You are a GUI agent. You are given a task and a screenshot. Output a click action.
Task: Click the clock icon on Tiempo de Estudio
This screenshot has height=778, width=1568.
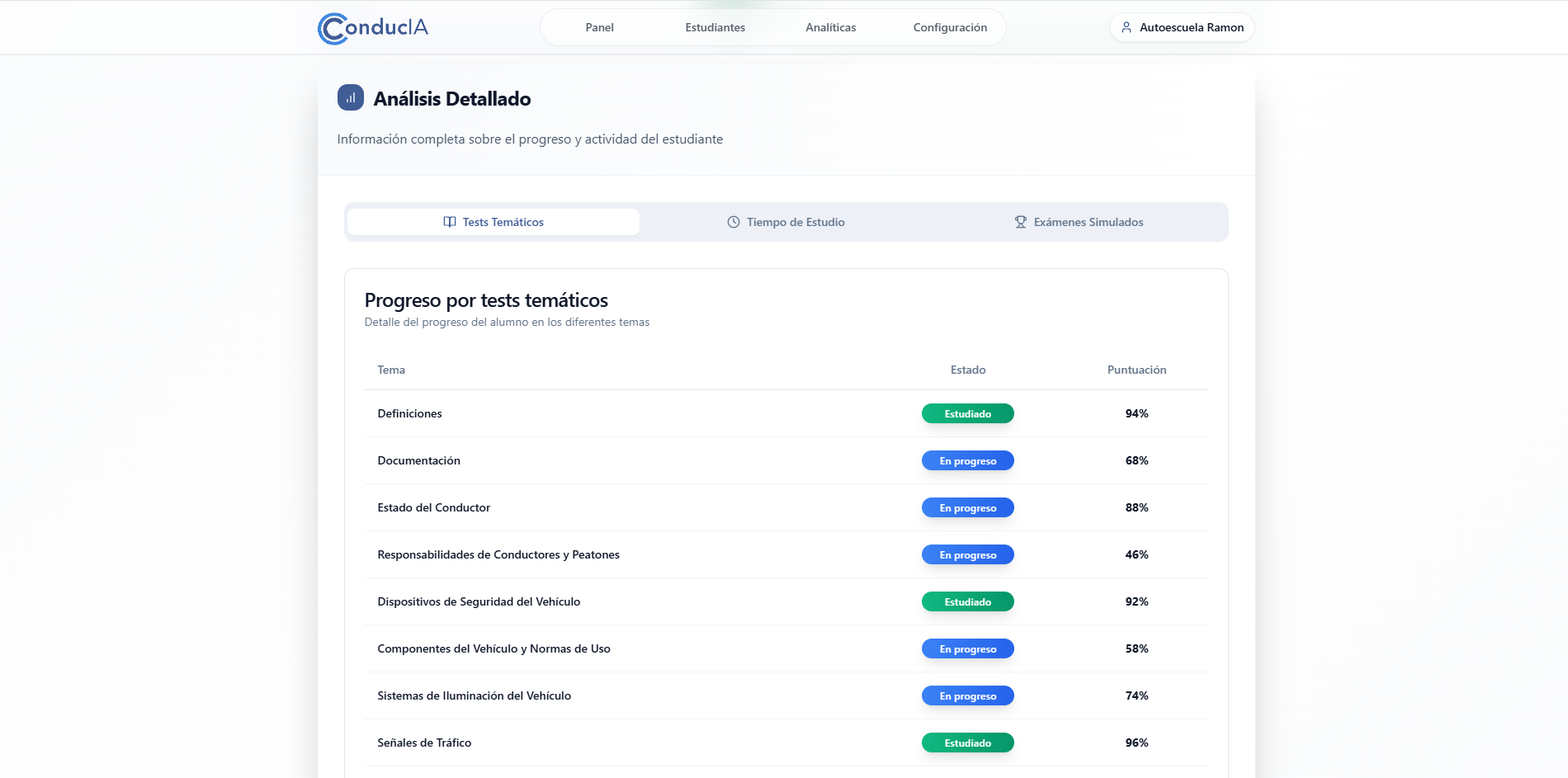click(733, 222)
